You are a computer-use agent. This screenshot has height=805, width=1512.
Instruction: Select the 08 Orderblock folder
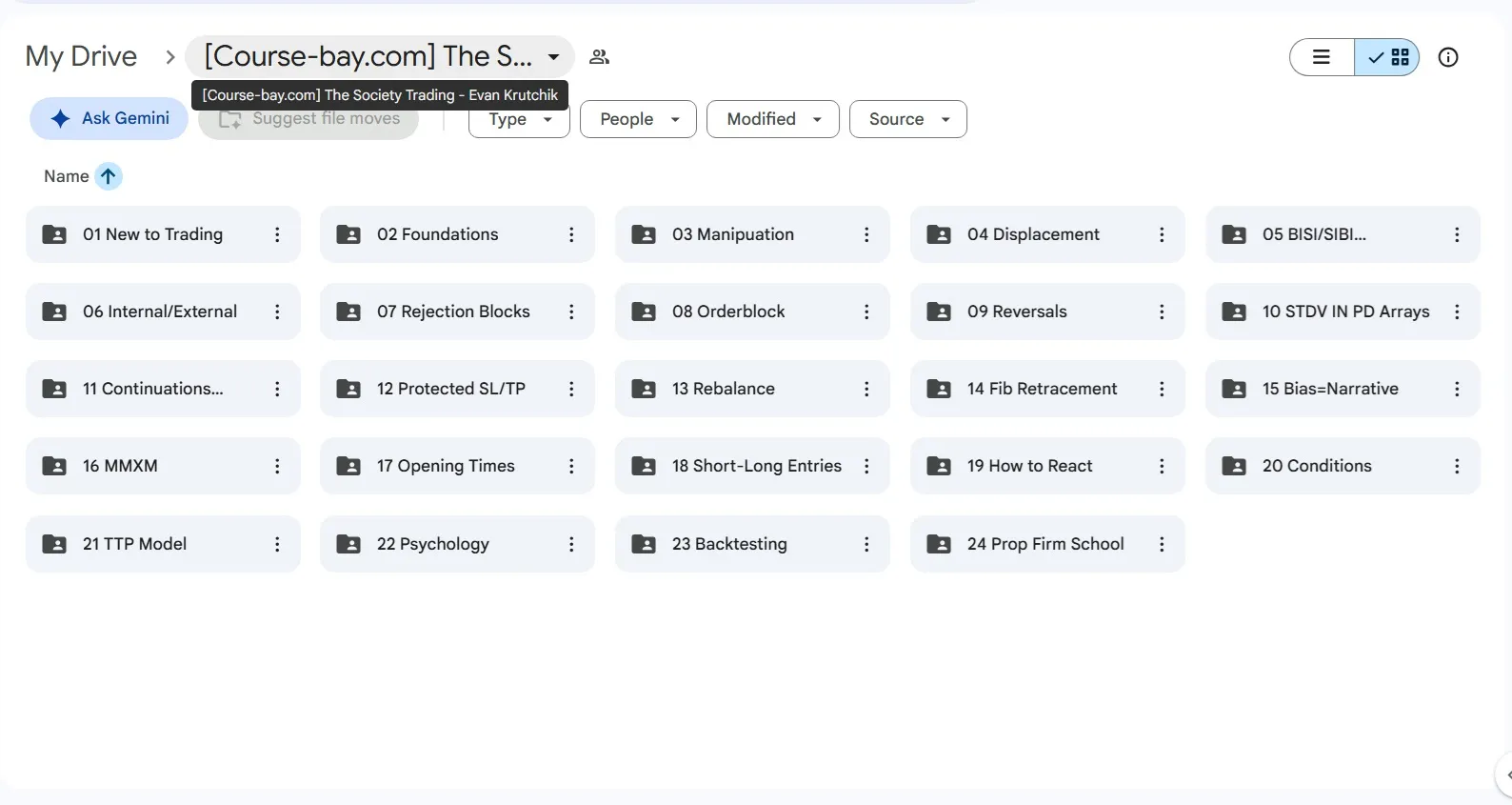752,312
